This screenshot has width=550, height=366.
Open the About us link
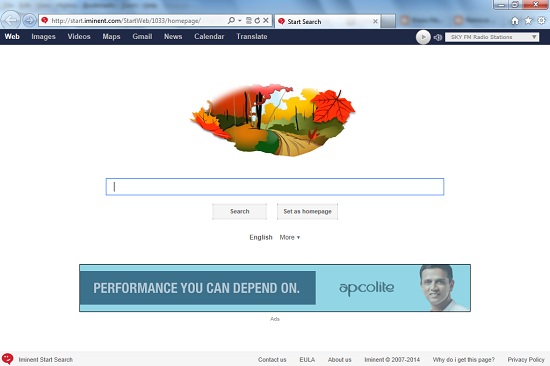(x=340, y=360)
